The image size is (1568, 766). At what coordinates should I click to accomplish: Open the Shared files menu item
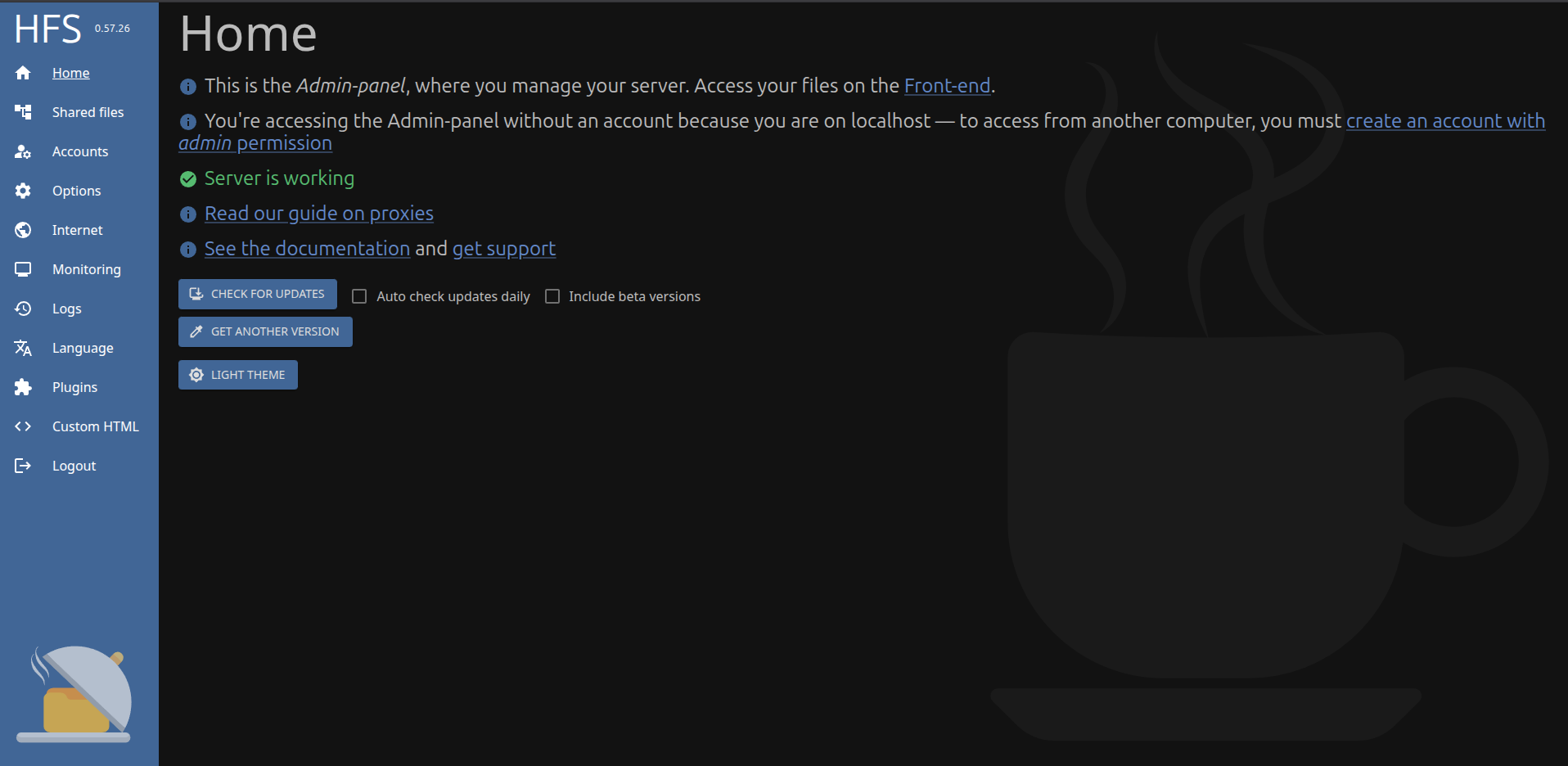tap(88, 112)
